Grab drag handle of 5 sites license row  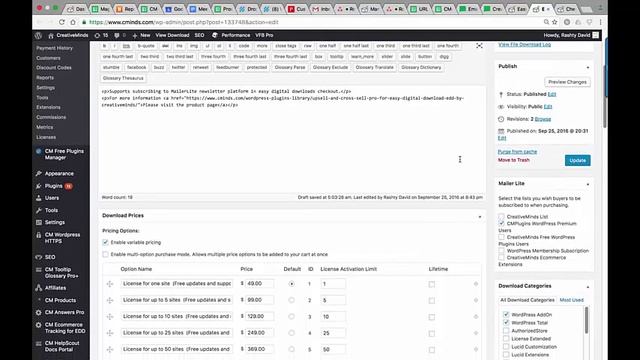tap(110, 300)
